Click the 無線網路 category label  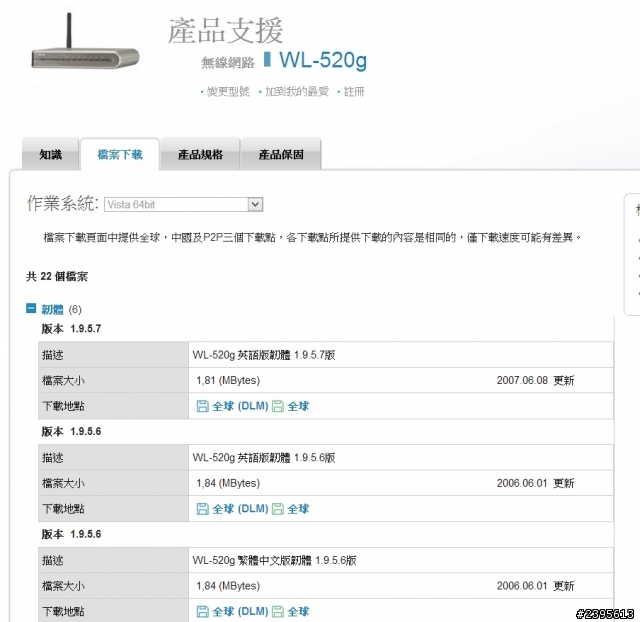pyautogui.click(x=228, y=62)
